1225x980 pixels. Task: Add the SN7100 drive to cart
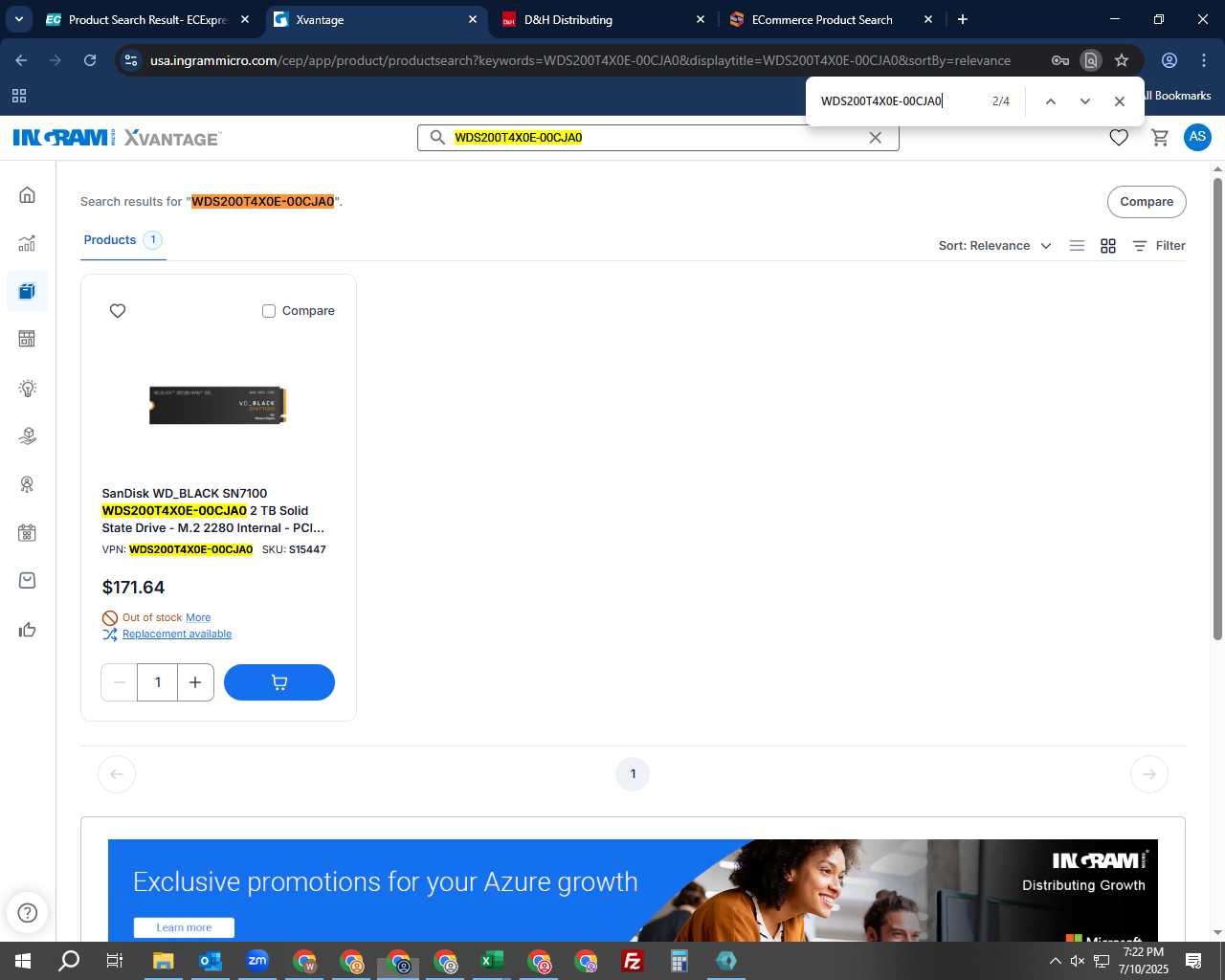click(279, 682)
